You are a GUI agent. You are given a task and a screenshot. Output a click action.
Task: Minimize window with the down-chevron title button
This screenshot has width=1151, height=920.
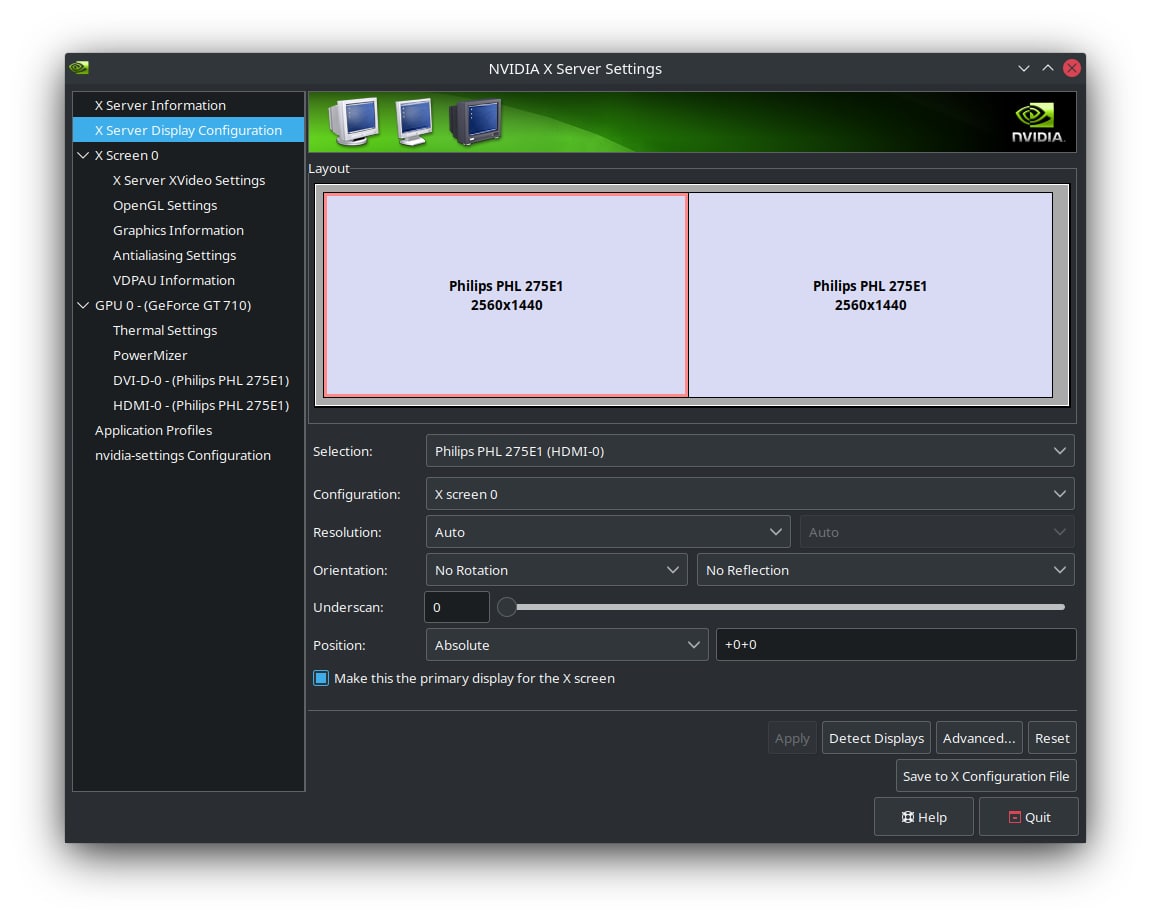click(1023, 68)
